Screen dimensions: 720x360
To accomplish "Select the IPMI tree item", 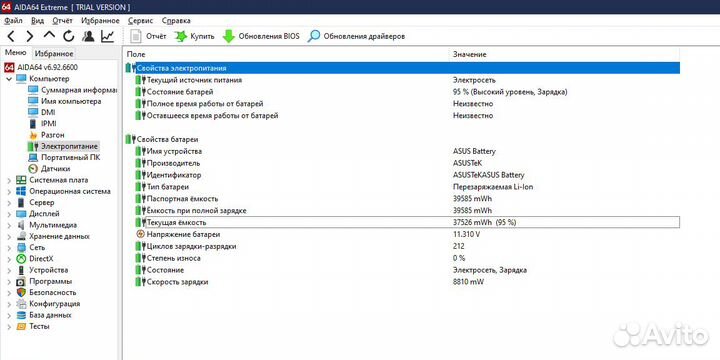I will click(49, 124).
